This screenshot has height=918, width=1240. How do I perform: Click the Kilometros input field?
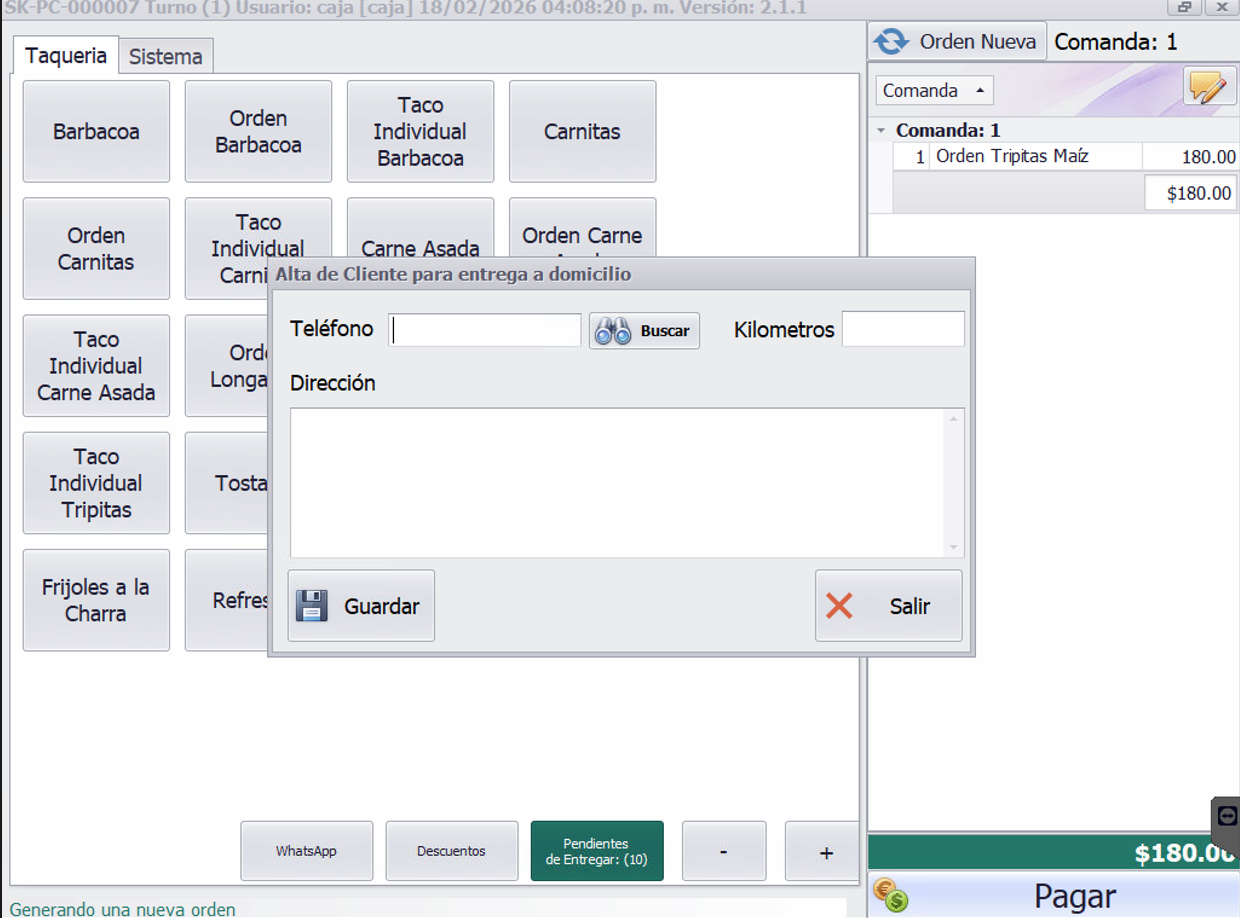click(x=902, y=329)
